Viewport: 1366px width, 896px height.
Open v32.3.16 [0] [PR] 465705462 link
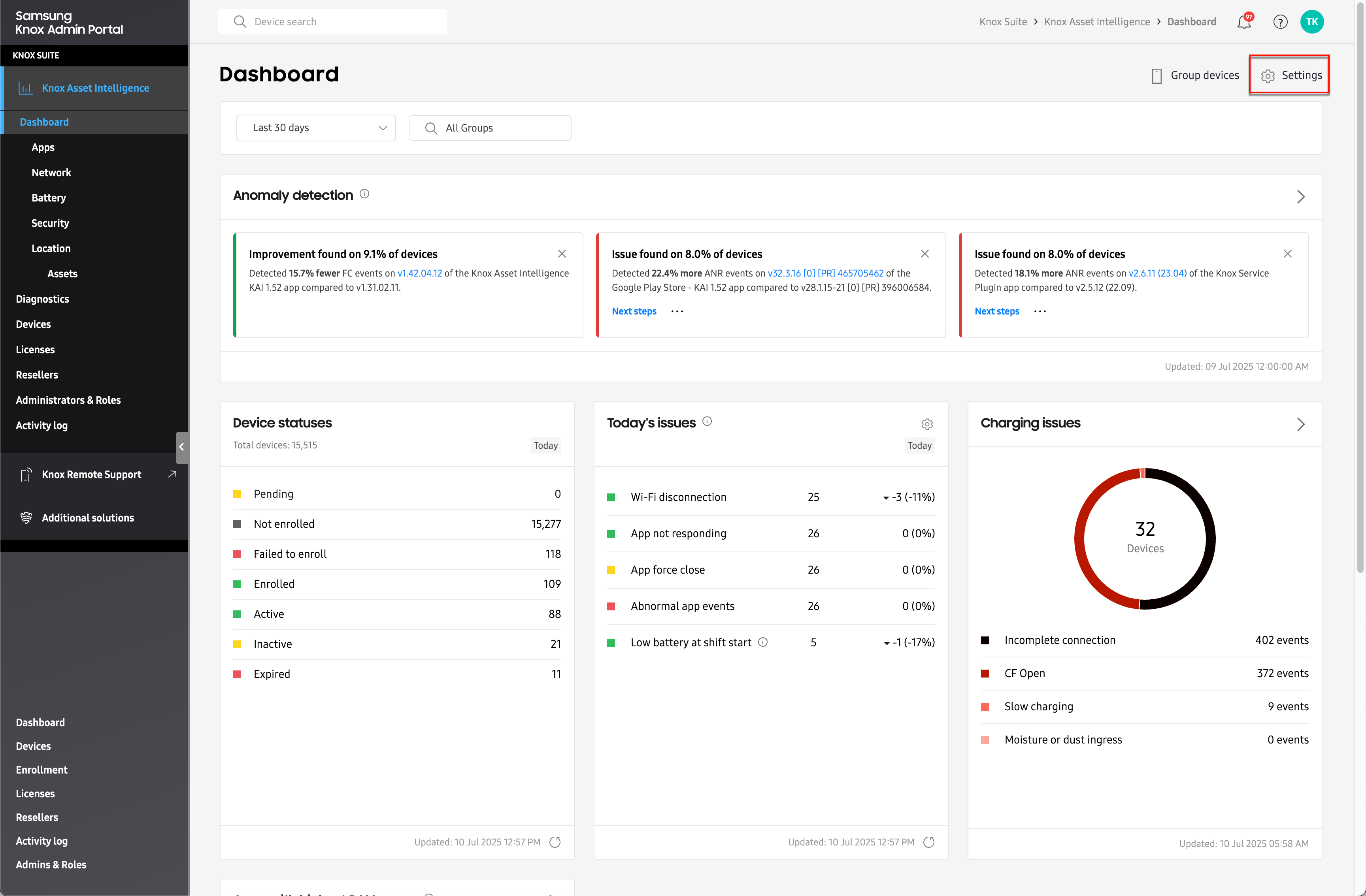tap(825, 273)
